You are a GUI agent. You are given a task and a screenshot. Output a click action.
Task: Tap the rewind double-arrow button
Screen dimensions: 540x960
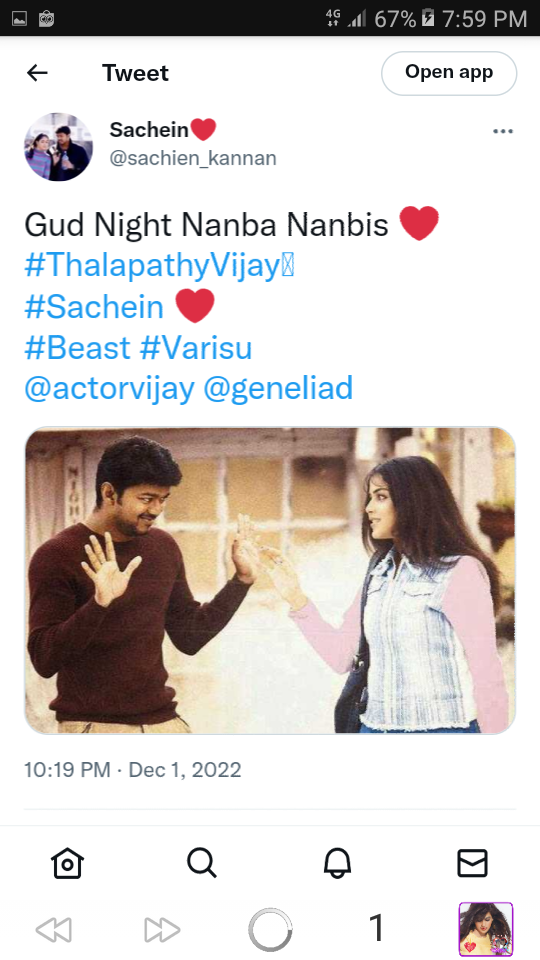coord(54,930)
